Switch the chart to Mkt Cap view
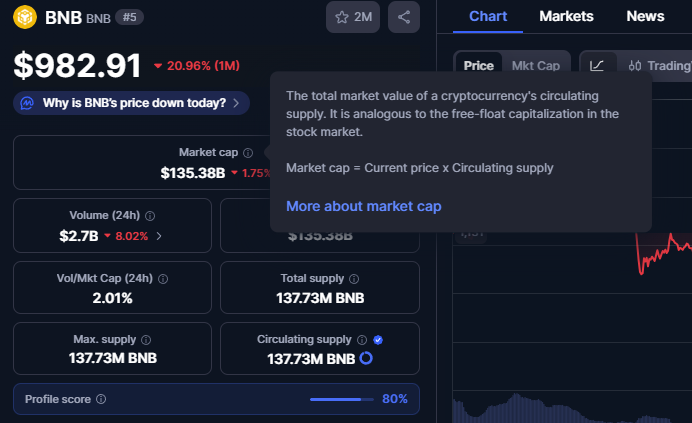This screenshot has width=692, height=423. point(536,66)
